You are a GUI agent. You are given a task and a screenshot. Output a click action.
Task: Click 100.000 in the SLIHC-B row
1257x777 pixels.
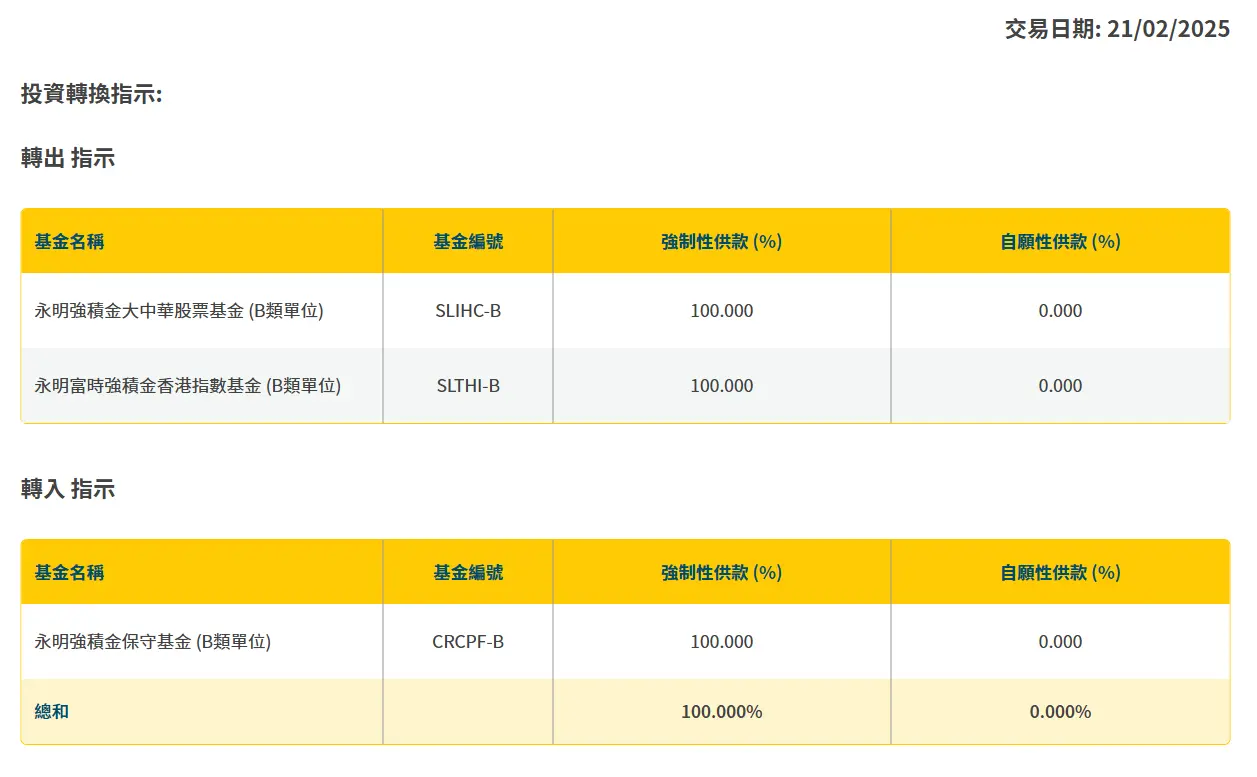coord(722,311)
